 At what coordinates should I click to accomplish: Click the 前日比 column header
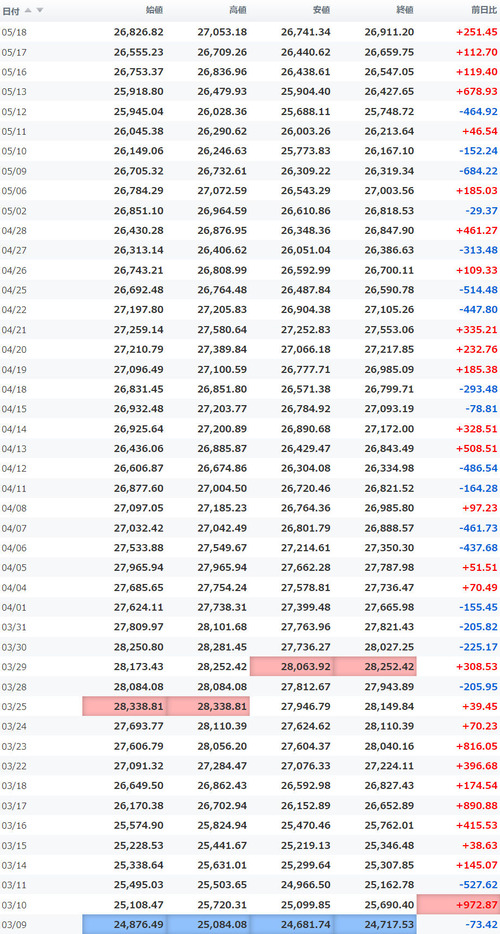pos(483,10)
